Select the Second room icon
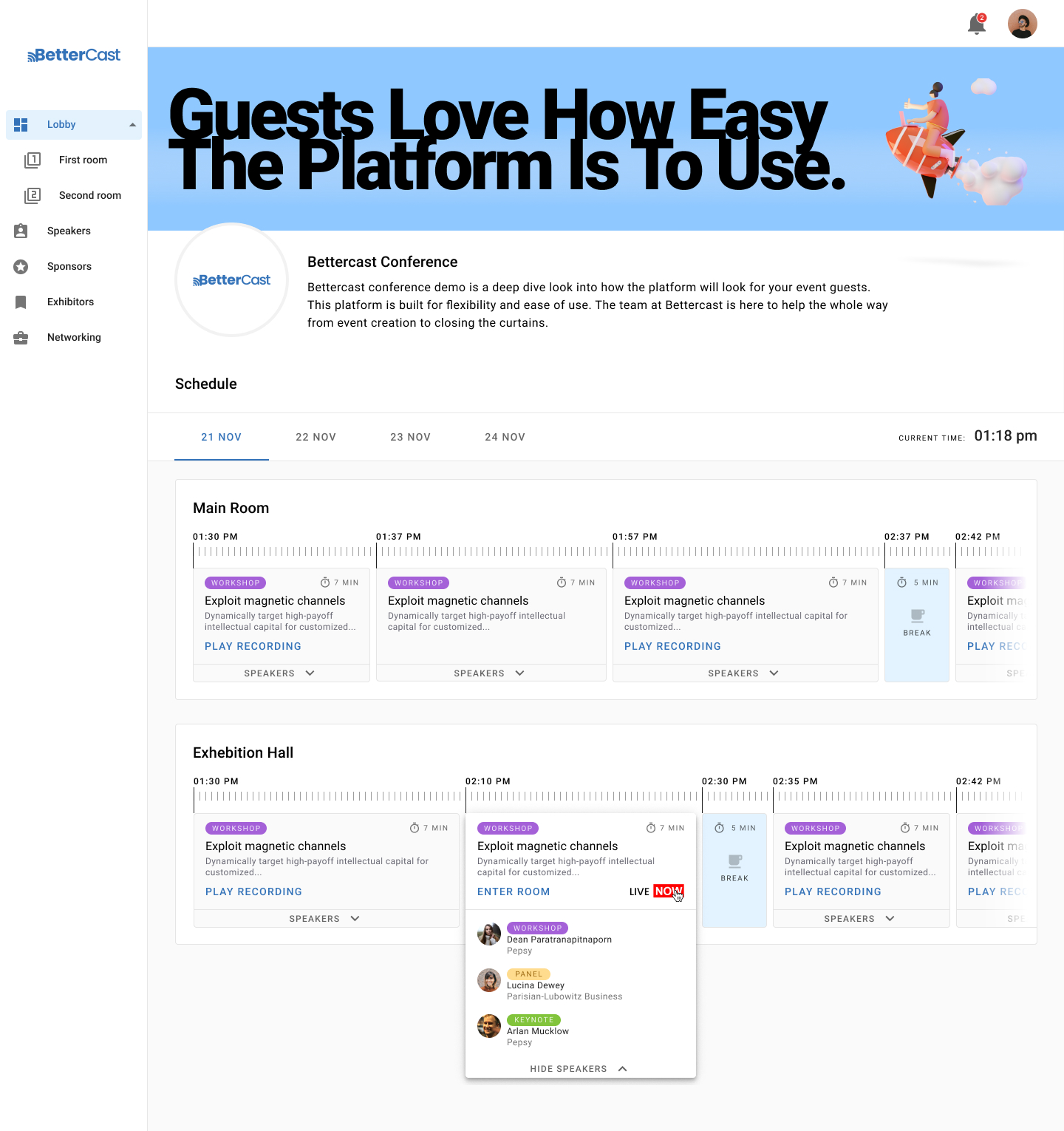The height and width of the screenshot is (1131, 1064). [33, 195]
